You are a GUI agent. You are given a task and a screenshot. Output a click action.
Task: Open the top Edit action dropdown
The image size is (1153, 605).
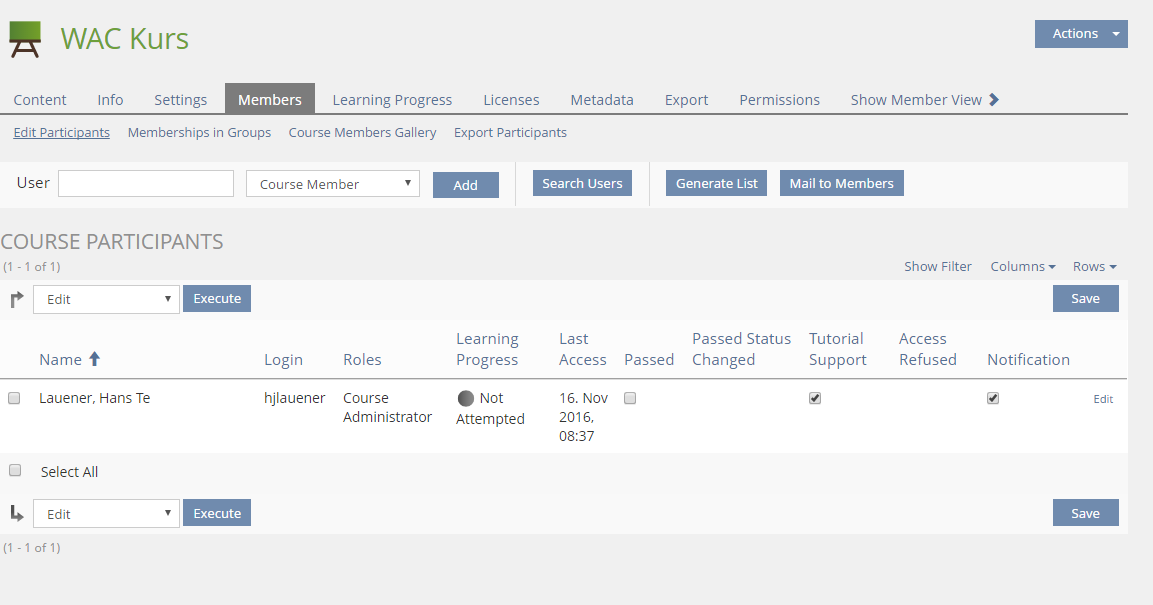click(106, 299)
